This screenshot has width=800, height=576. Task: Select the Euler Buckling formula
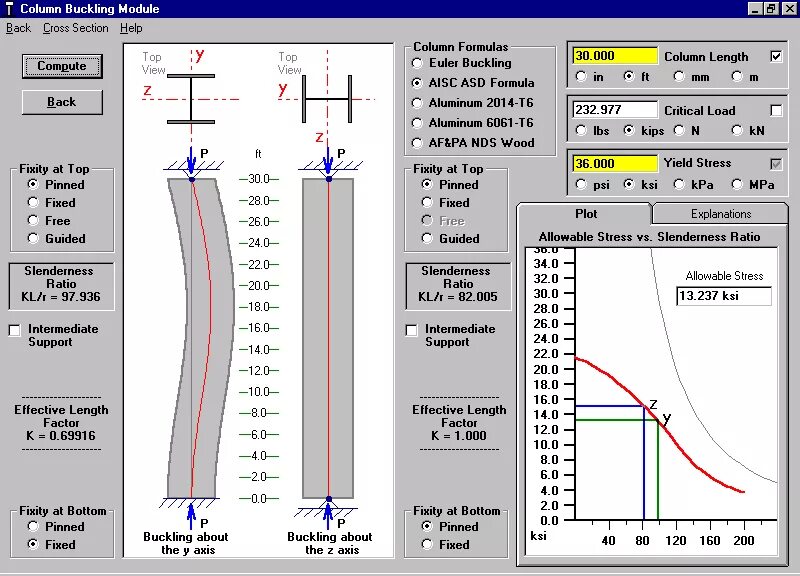click(419, 64)
